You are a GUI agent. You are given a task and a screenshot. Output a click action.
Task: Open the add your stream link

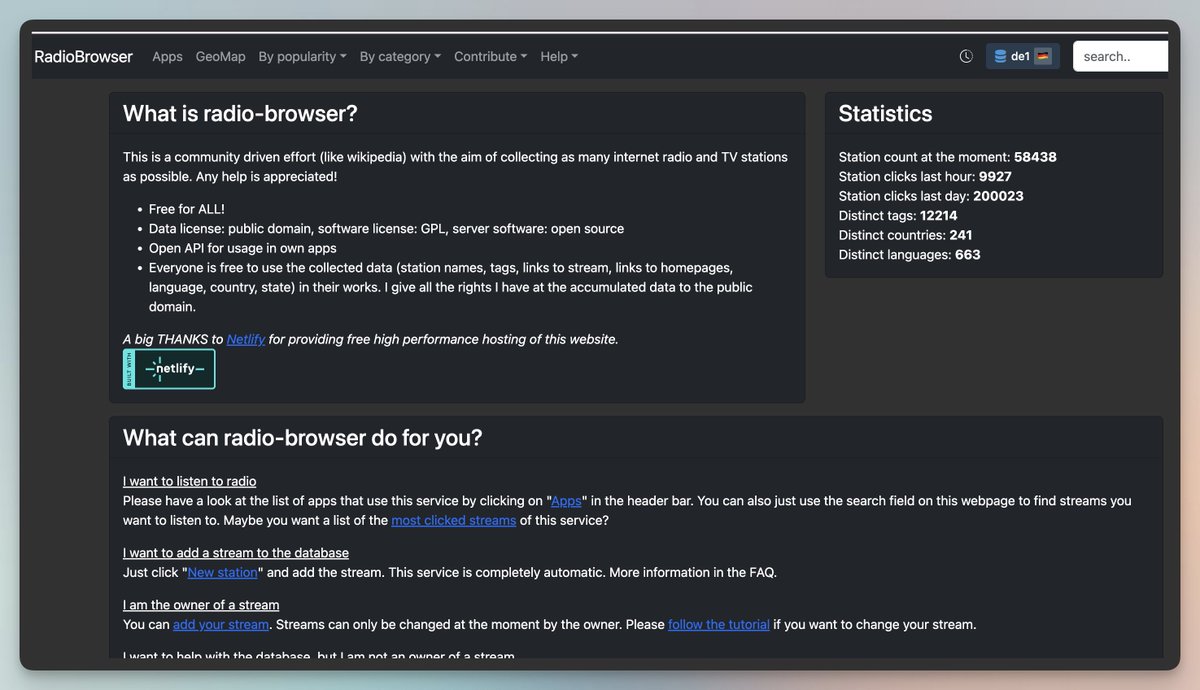tap(221, 624)
